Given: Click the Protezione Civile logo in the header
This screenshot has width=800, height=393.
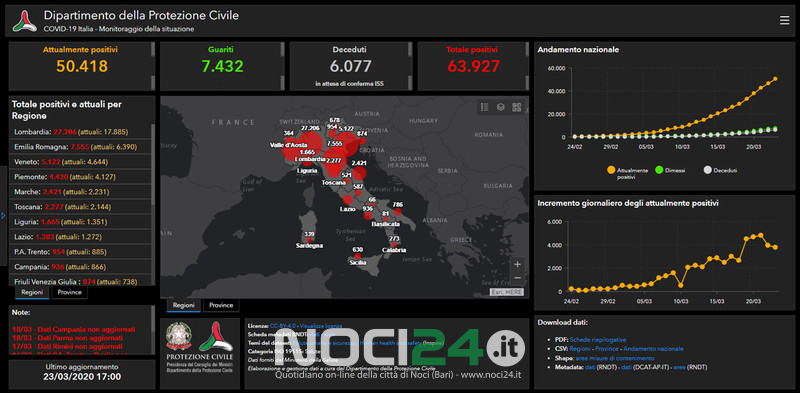Looking at the screenshot, I should pos(24,21).
